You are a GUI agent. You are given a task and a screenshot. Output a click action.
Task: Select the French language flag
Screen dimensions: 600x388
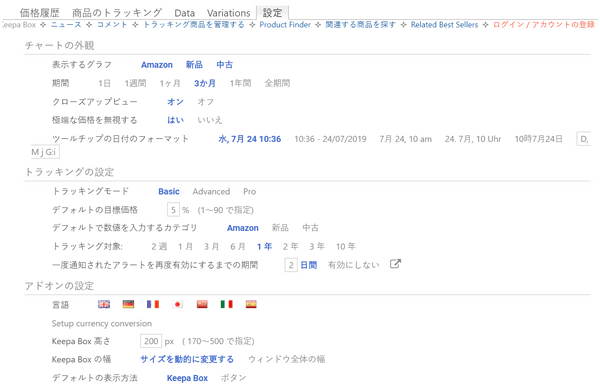[x=153, y=304]
